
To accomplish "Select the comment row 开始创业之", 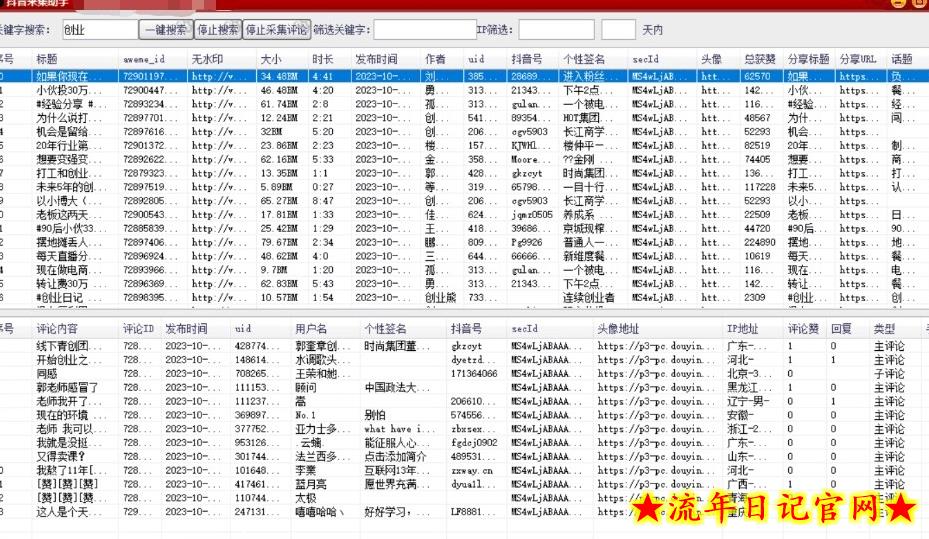I will [x=462, y=360].
